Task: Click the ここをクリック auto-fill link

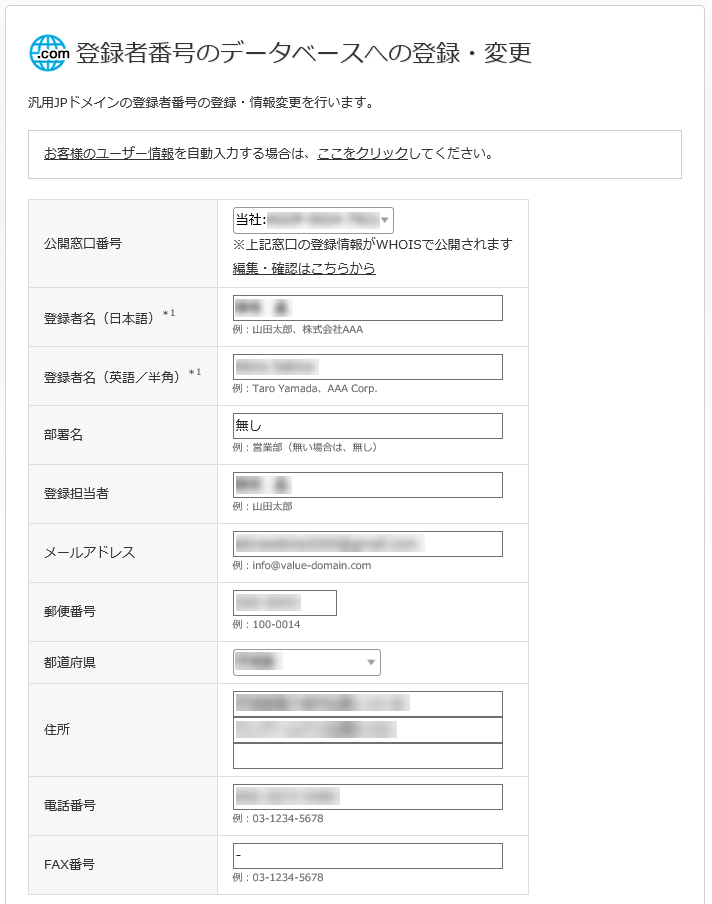Action: (x=362, y=154)
